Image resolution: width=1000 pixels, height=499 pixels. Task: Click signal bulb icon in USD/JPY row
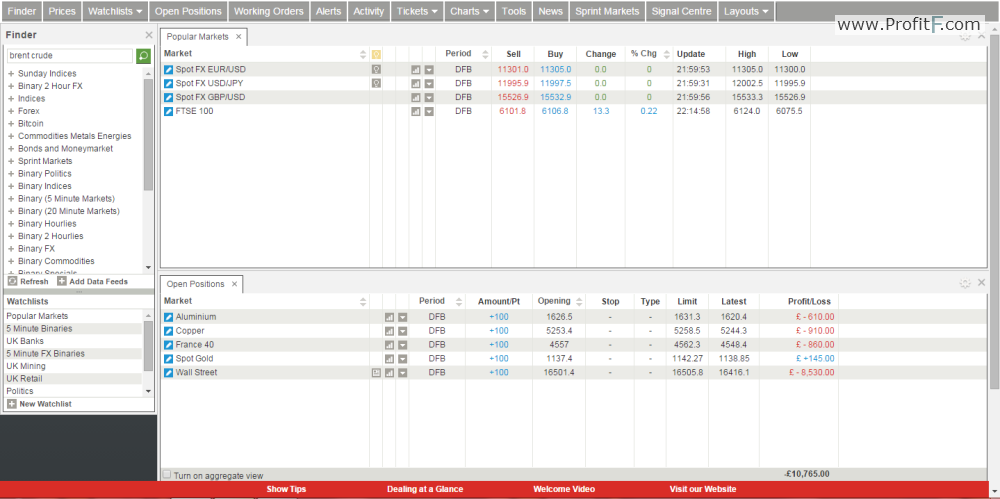tap(376, 83)
